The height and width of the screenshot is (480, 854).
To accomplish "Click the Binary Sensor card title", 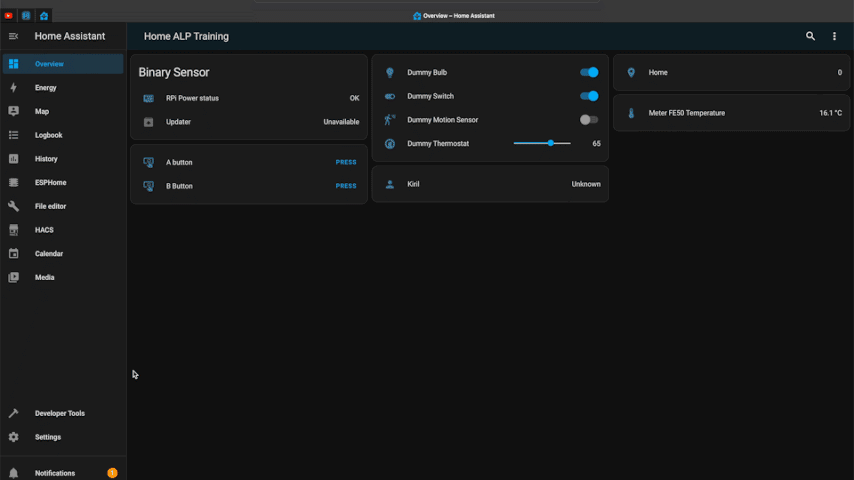I will tap(174, 72).
